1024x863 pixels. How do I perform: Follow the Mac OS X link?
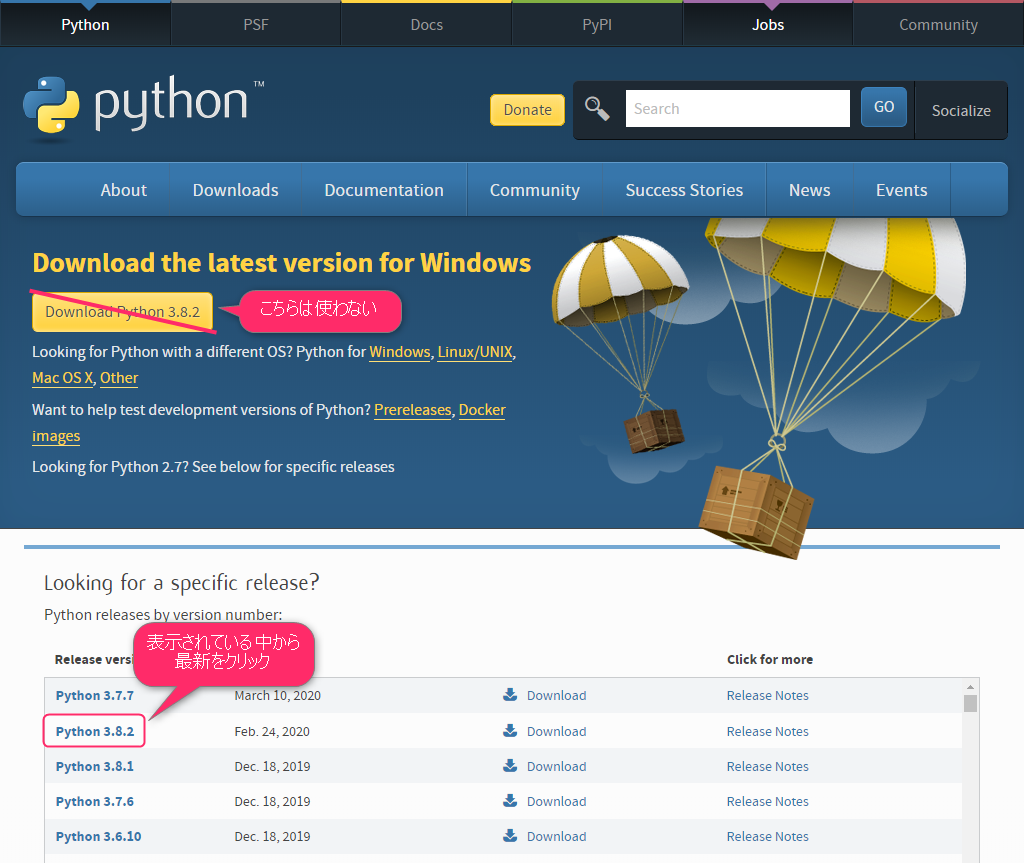tap(63, 378)
